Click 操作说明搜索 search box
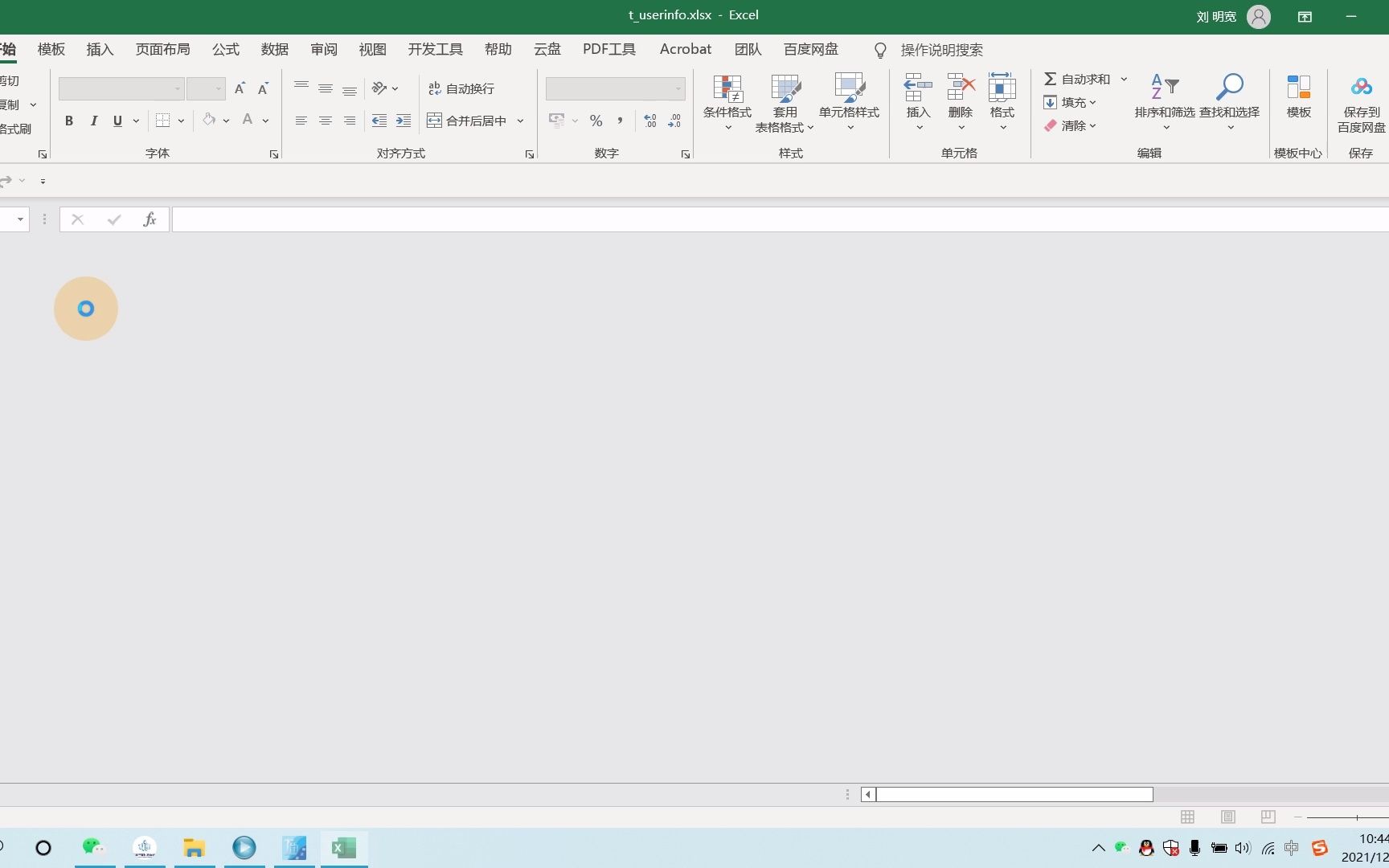 [x=941, y=50]
